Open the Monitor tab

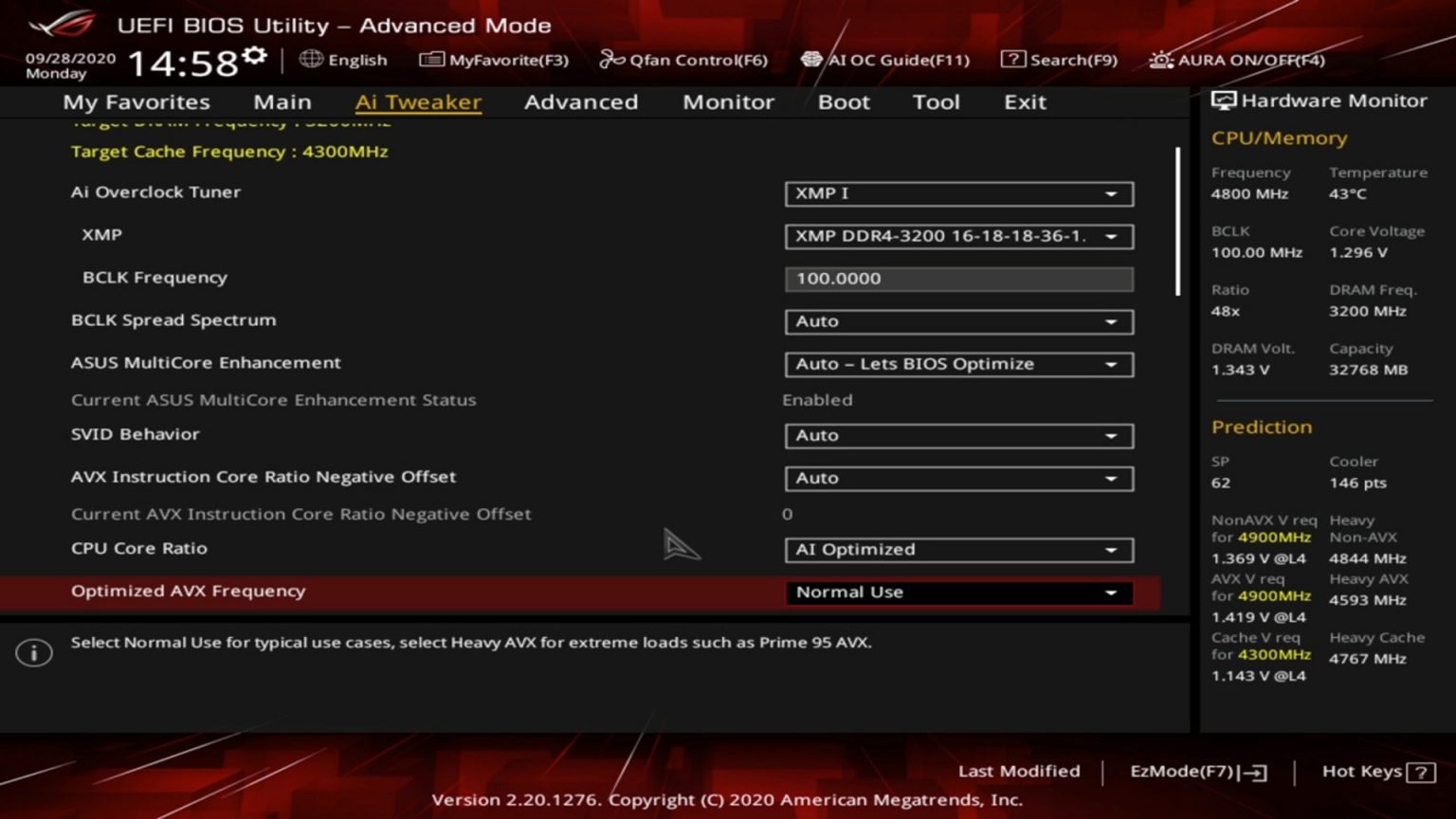pos(728,102)
